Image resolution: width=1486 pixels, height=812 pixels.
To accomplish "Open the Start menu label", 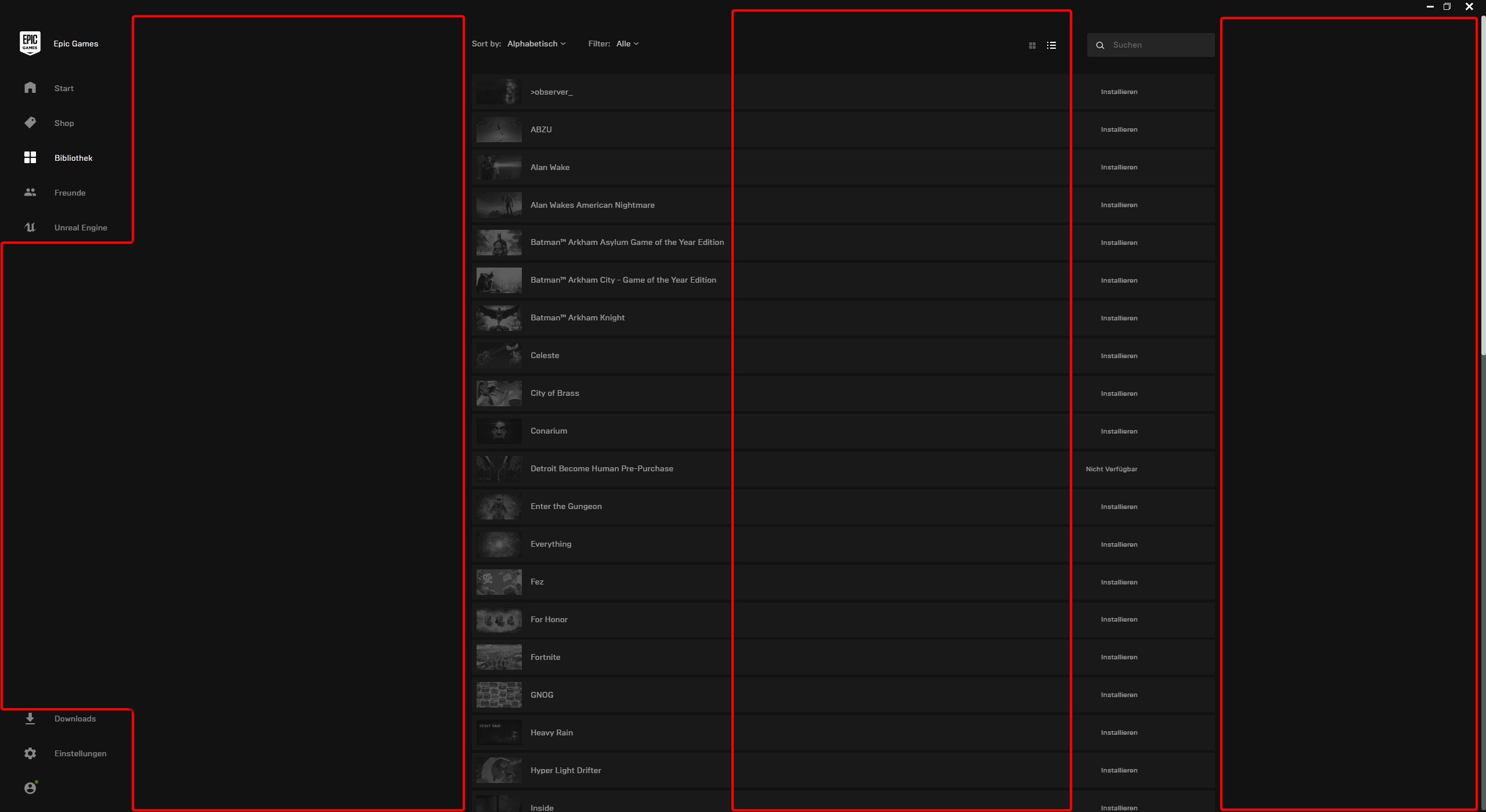I will 64,88.
